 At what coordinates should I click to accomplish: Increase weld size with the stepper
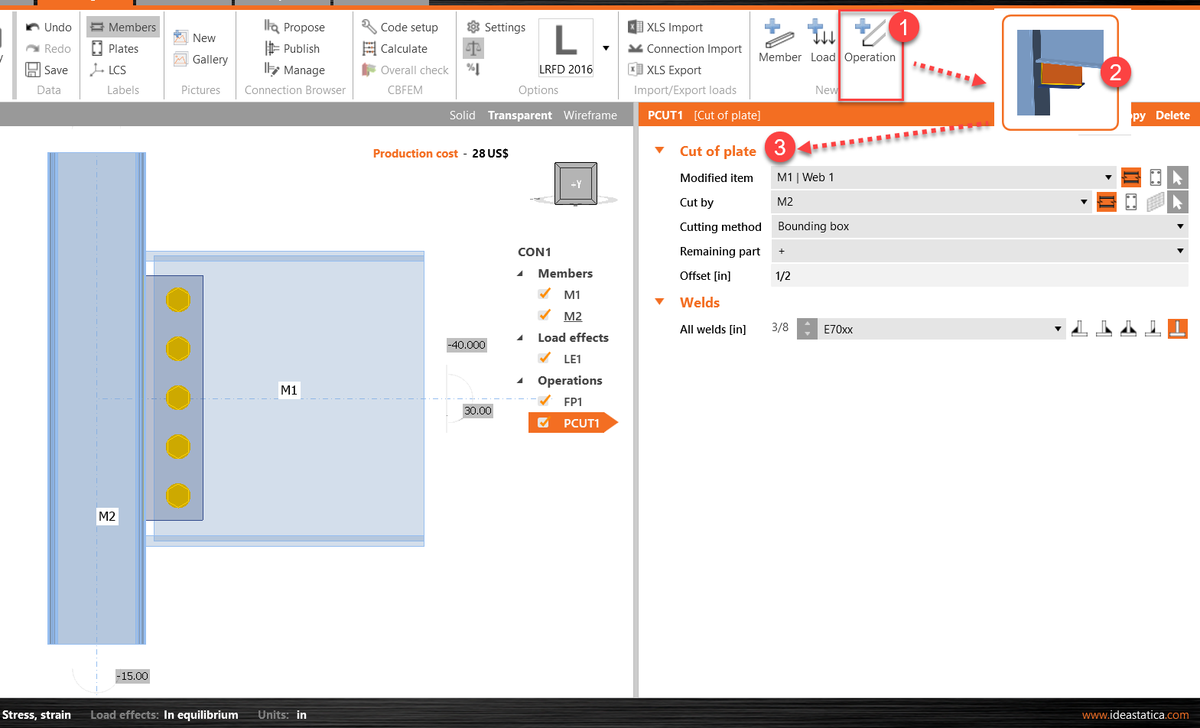pyautogui.click(x=807, y=323)
